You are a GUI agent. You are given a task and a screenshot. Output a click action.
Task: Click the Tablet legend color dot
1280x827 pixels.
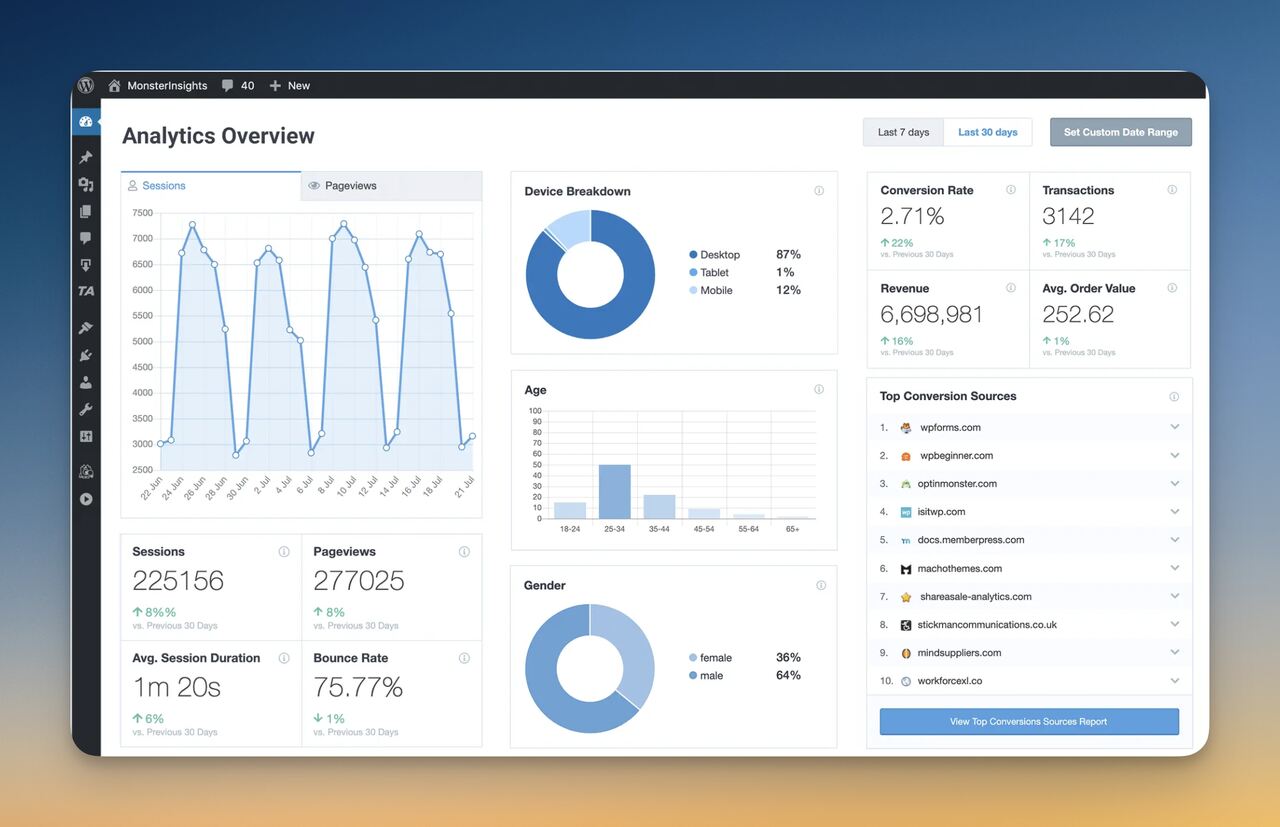[x=693, y=273]
